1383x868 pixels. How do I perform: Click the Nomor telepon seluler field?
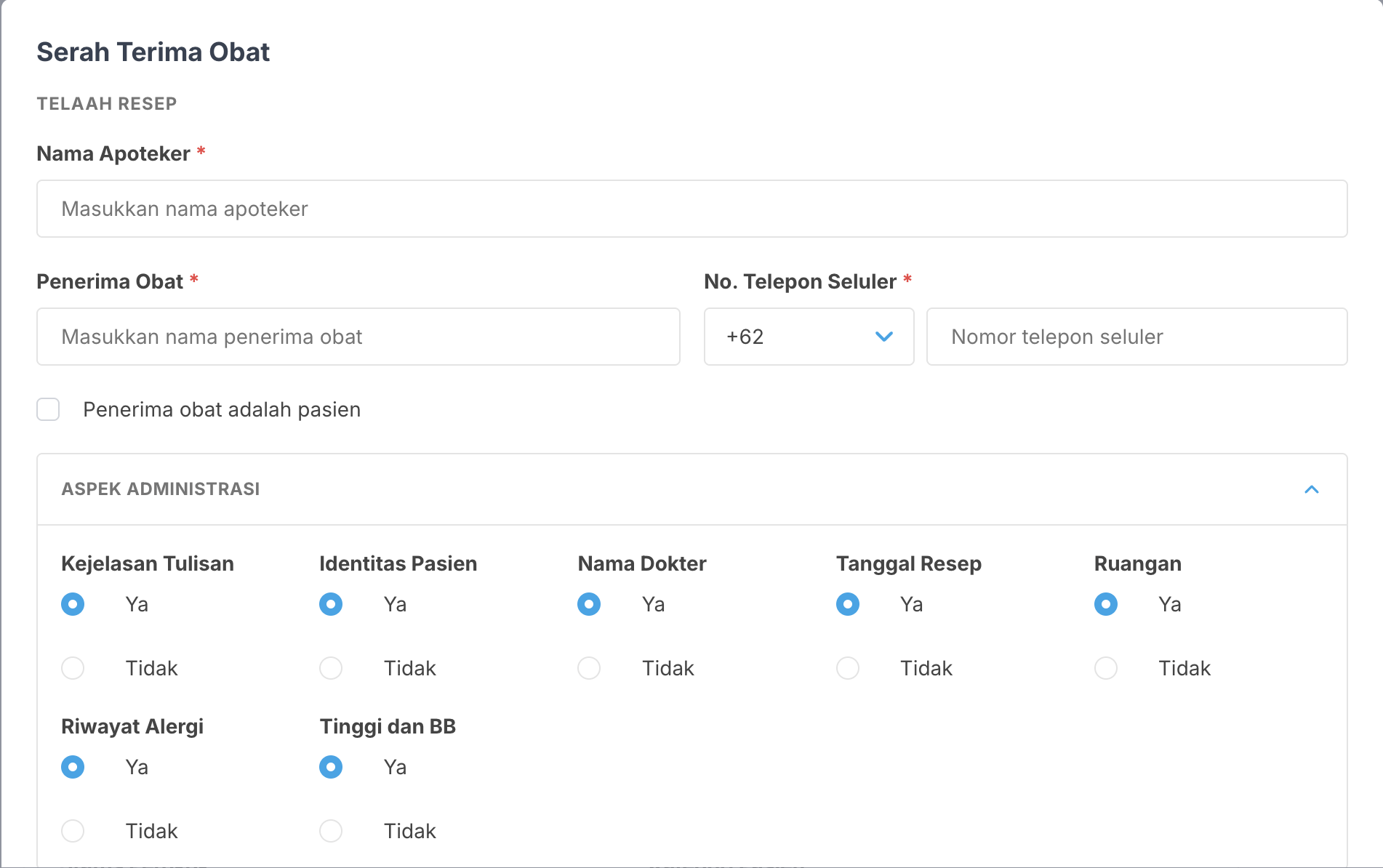[1136, 337]
